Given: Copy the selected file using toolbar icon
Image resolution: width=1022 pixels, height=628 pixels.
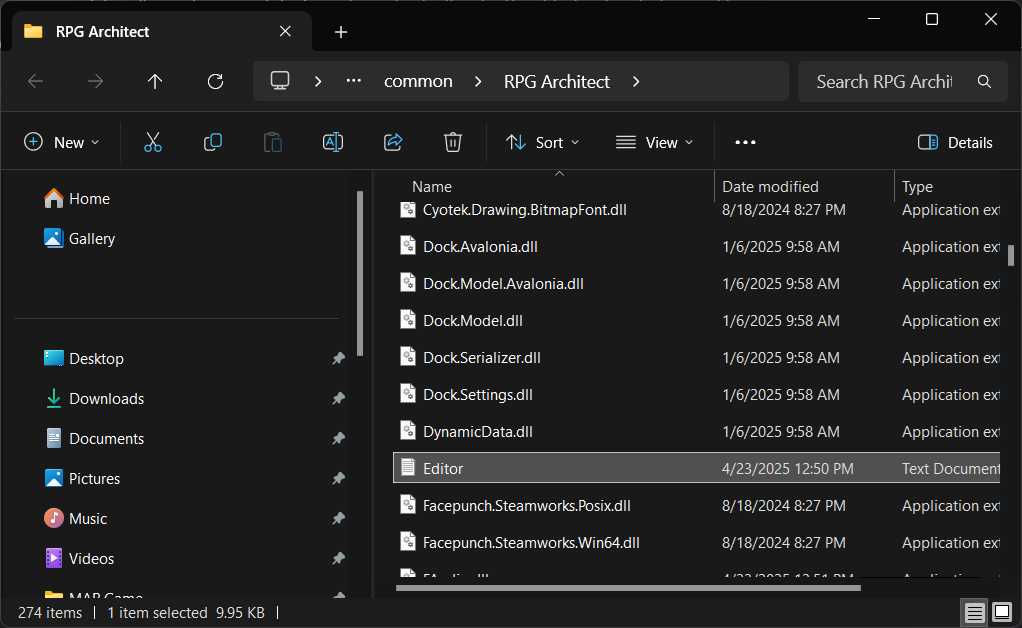Looking at the screenshot, I should tap(212, 142).
